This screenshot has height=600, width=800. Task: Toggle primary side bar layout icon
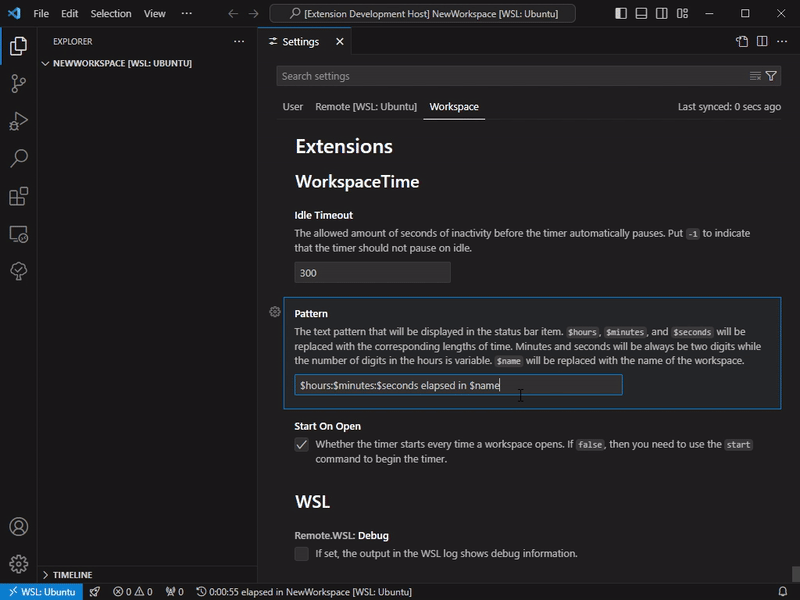click(x=621, y=14)
